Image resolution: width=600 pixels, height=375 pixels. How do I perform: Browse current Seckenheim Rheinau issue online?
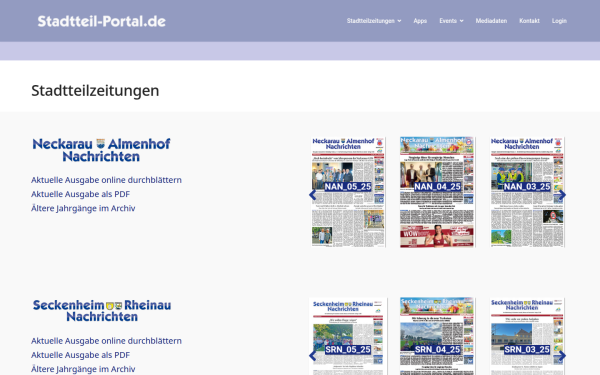[106, 341]
